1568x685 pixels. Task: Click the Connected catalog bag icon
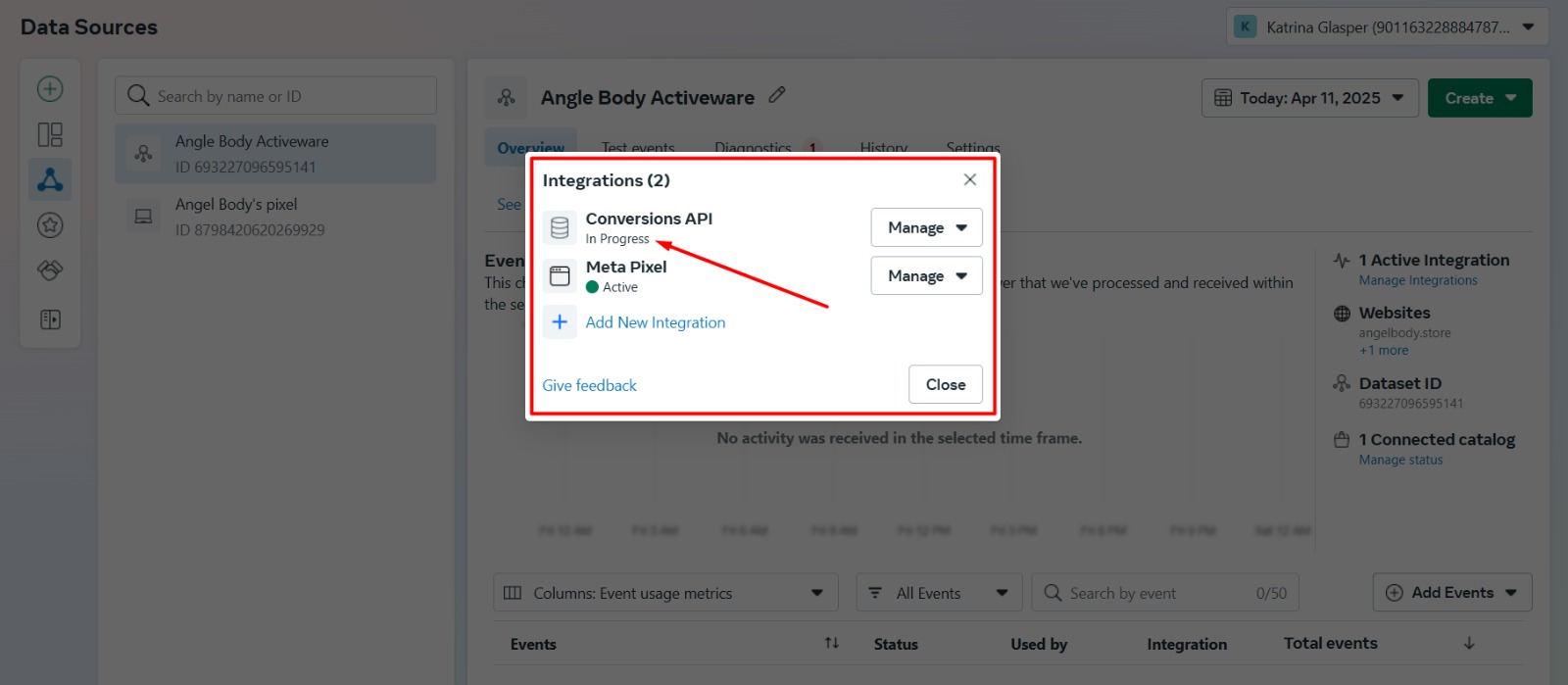point(1342,440)
